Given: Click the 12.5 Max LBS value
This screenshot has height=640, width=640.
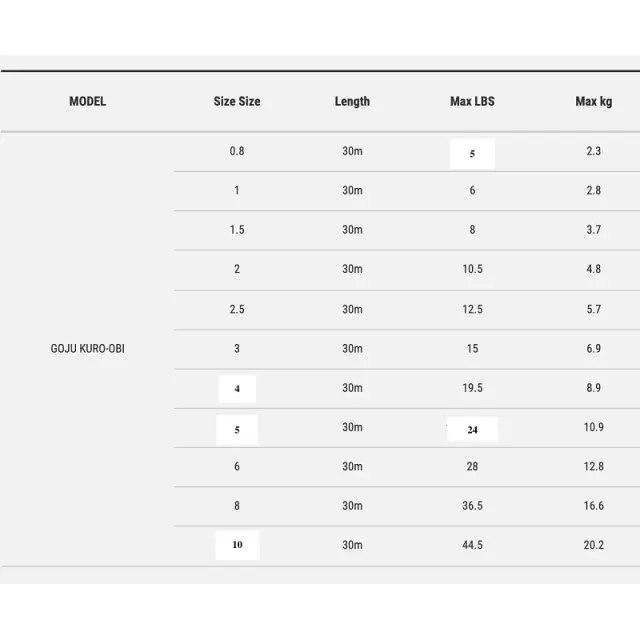Looking at the screenshot, I should [x=472, y=309].
